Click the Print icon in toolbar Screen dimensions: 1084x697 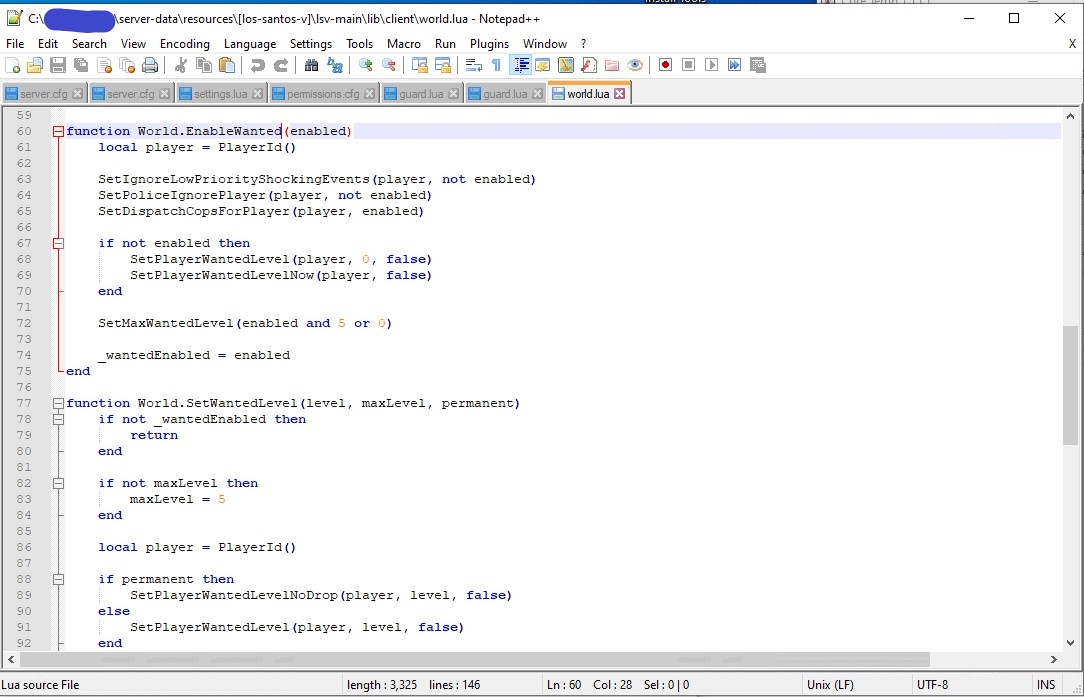(x=150, y=66)
